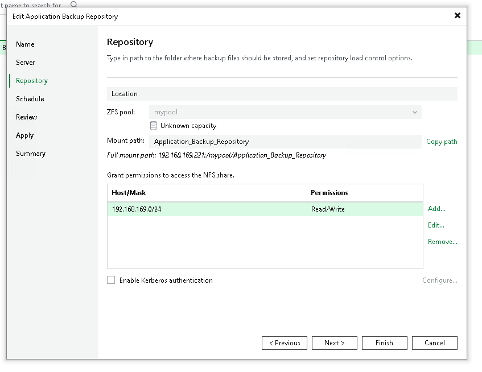Go to the Review step
Viewport: 482px width, 372px height.
[26, 117]
